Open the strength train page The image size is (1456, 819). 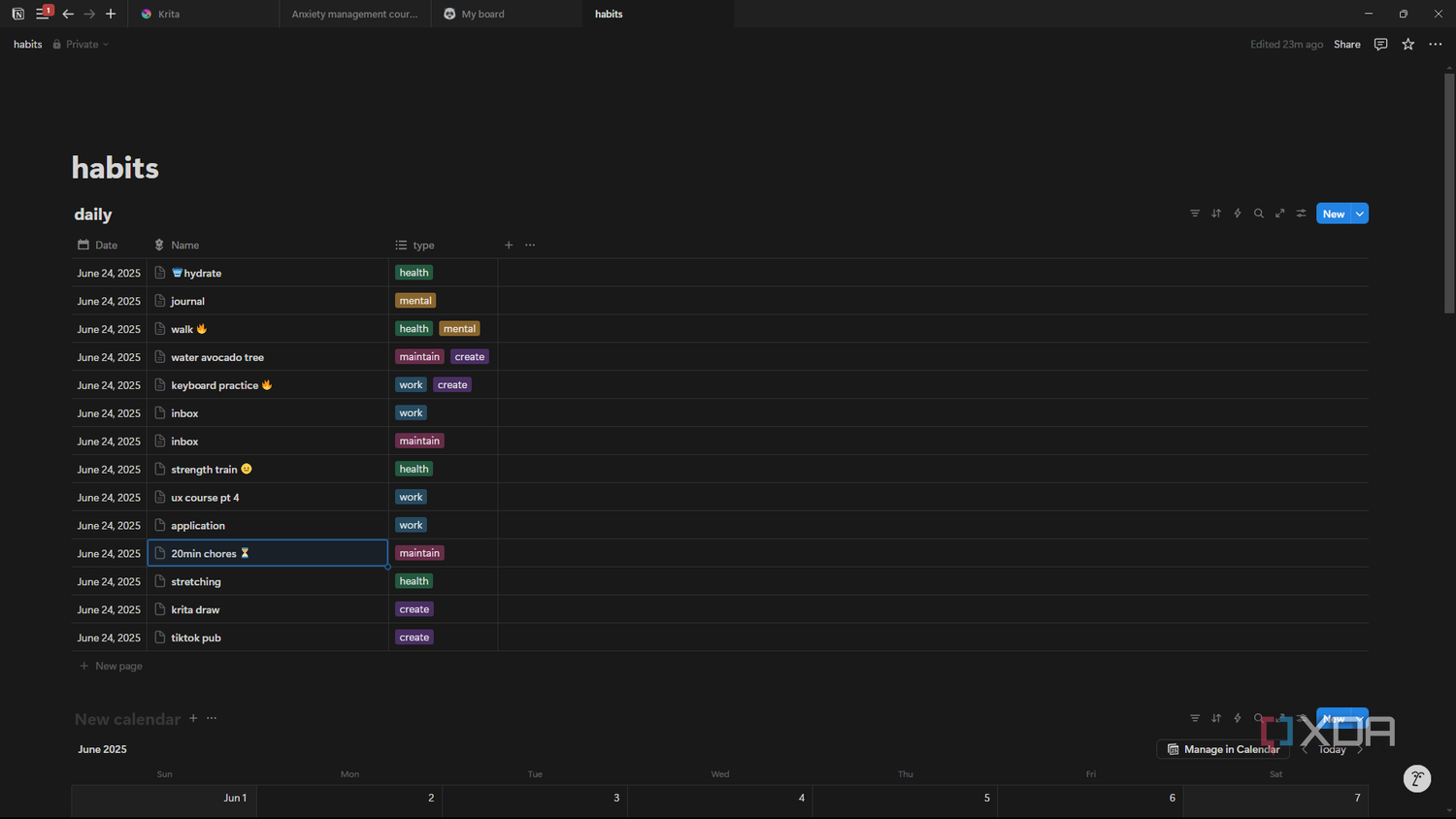pos(212,470)
